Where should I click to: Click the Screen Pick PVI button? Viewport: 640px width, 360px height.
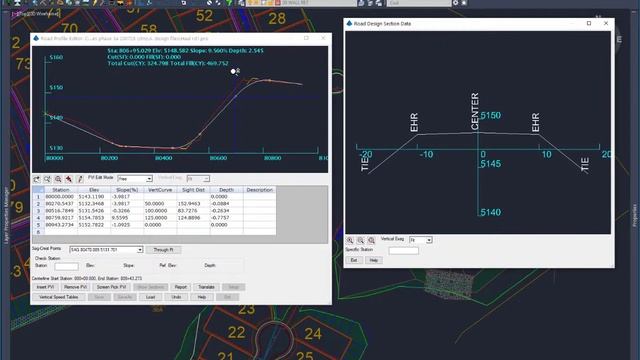coord(111,287)
